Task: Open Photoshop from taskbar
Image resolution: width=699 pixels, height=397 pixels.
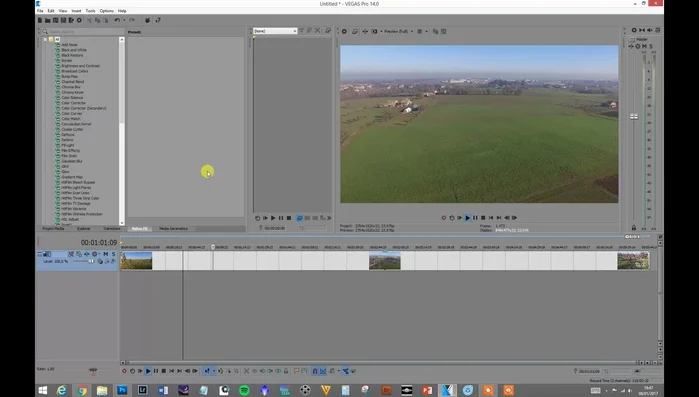Action: pos(122,390)
